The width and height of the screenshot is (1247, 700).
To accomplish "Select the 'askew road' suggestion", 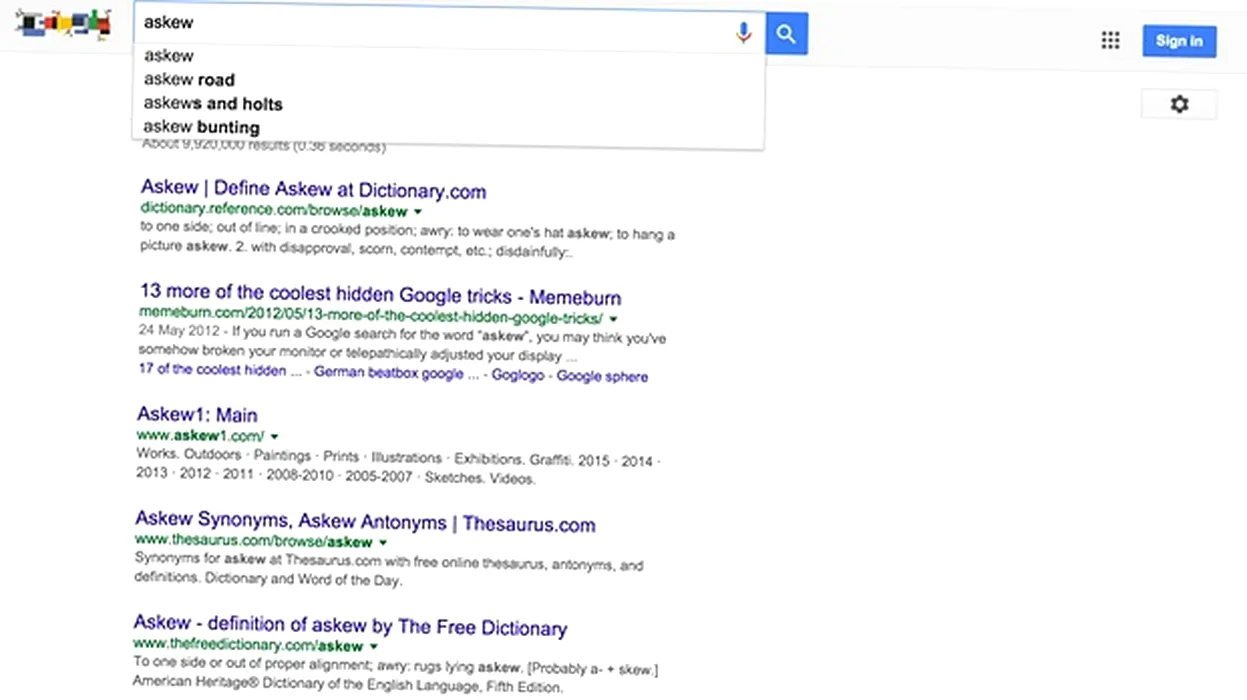I will pos(189,80).
